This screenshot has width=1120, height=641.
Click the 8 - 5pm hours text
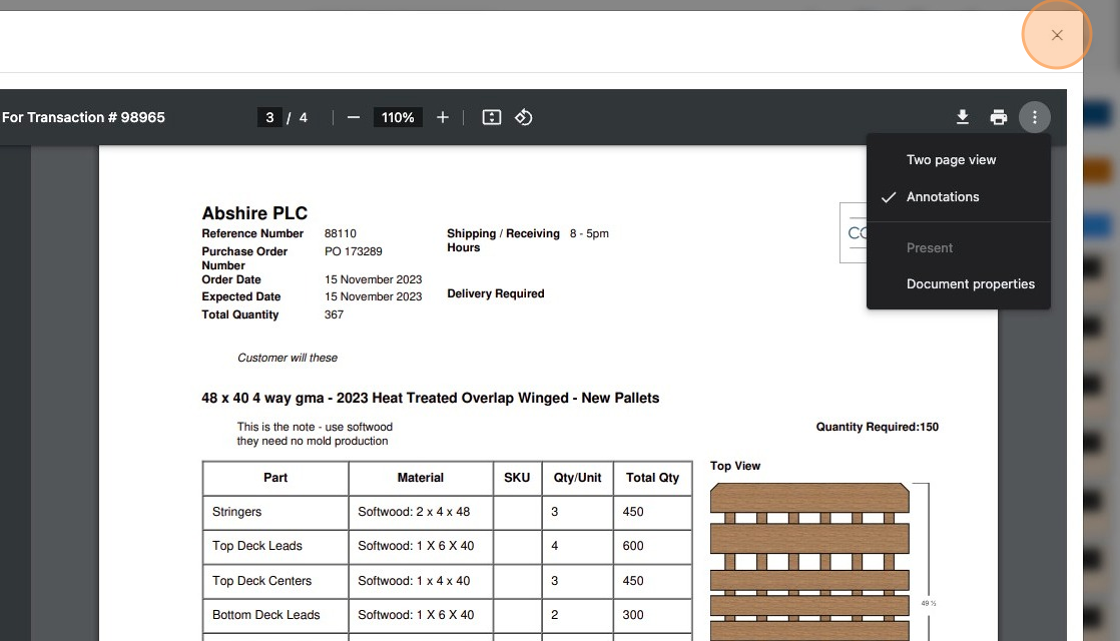pos(589,234)
